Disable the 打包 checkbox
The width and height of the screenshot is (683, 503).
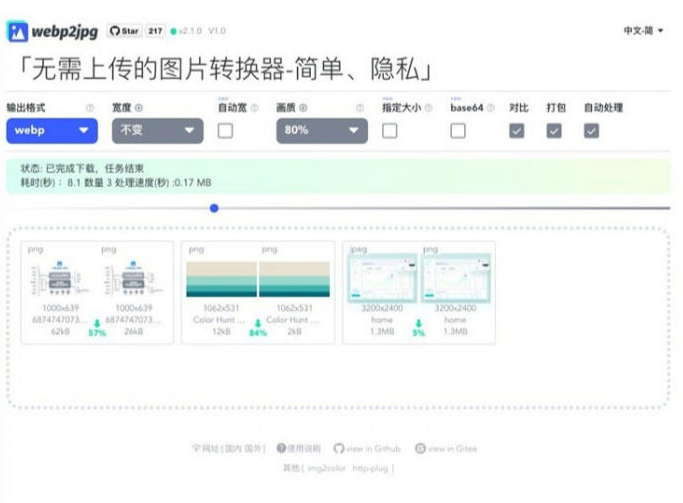(x=554, y=130)
